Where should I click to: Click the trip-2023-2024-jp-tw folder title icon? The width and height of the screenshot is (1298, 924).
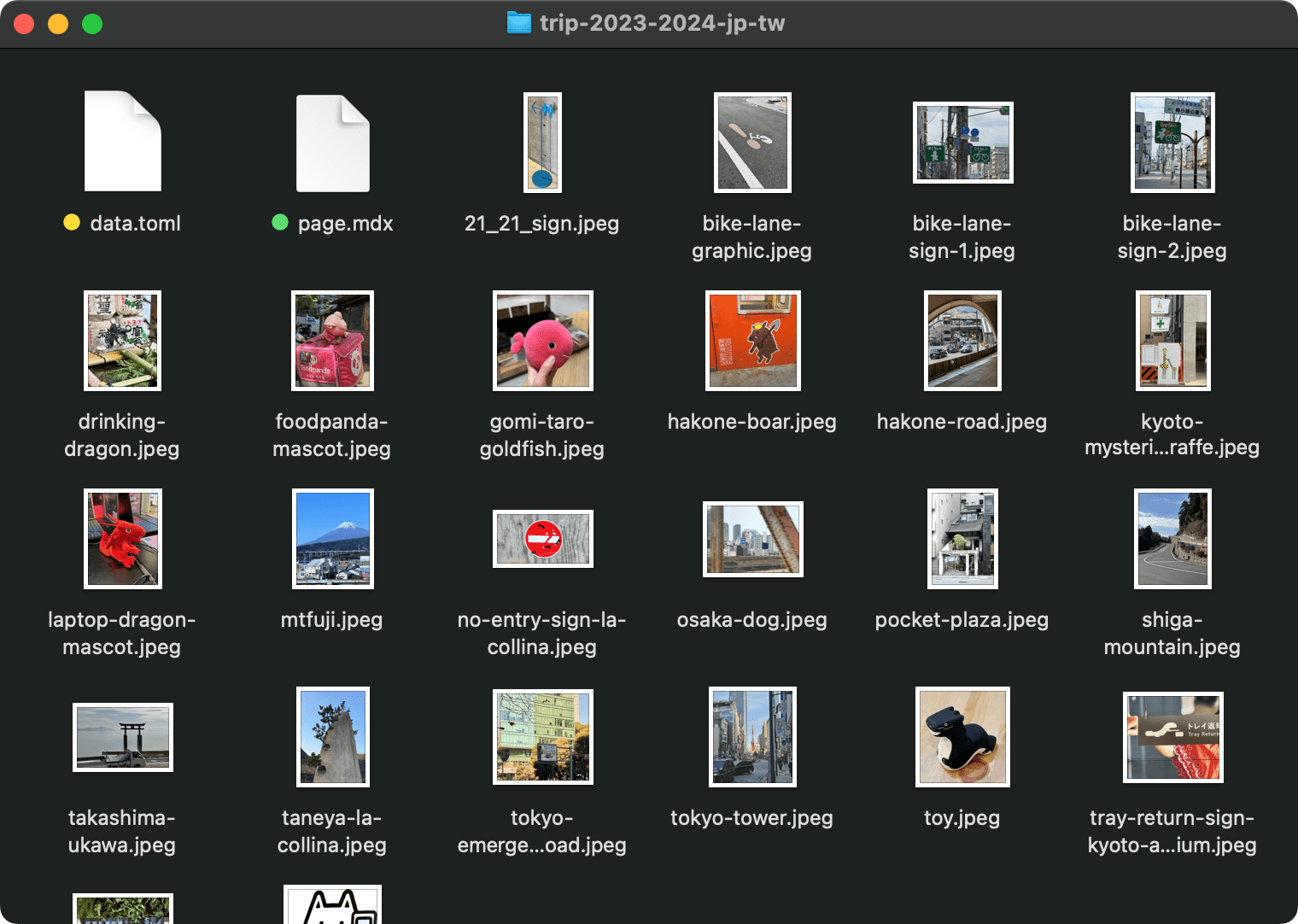click(518, 23)
